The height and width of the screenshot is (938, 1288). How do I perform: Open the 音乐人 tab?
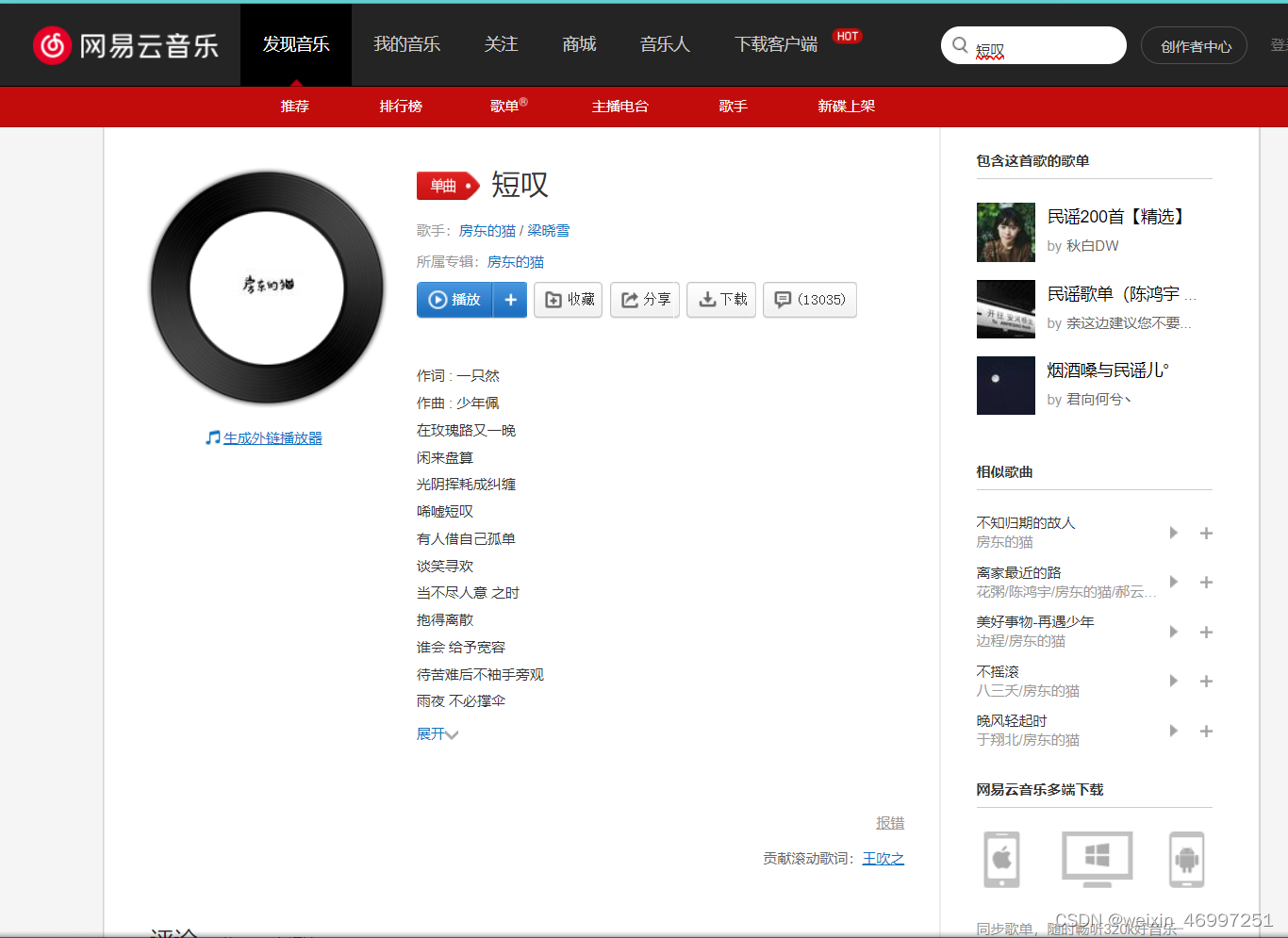[665, 44]
